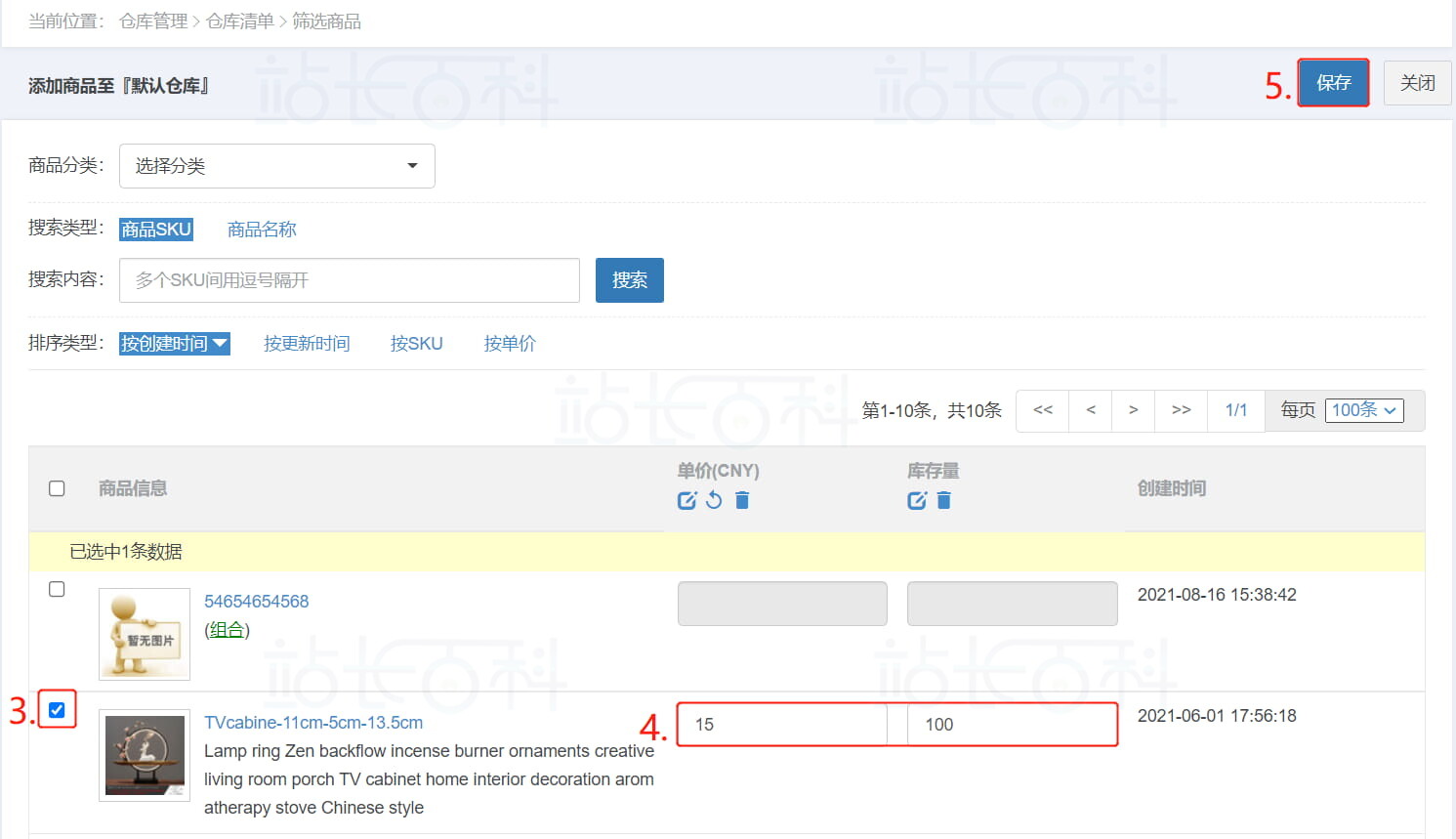Open the TVcabine-11cm-5cm-13.5cm product link

tap(313, 723)
